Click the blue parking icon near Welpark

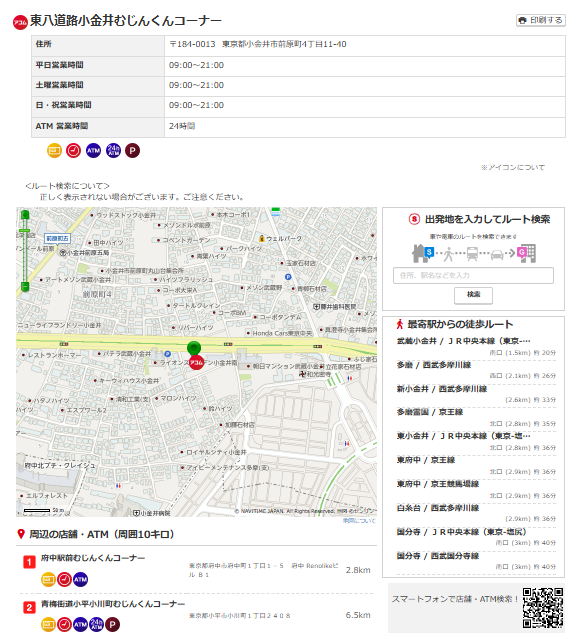pos(288,277)
